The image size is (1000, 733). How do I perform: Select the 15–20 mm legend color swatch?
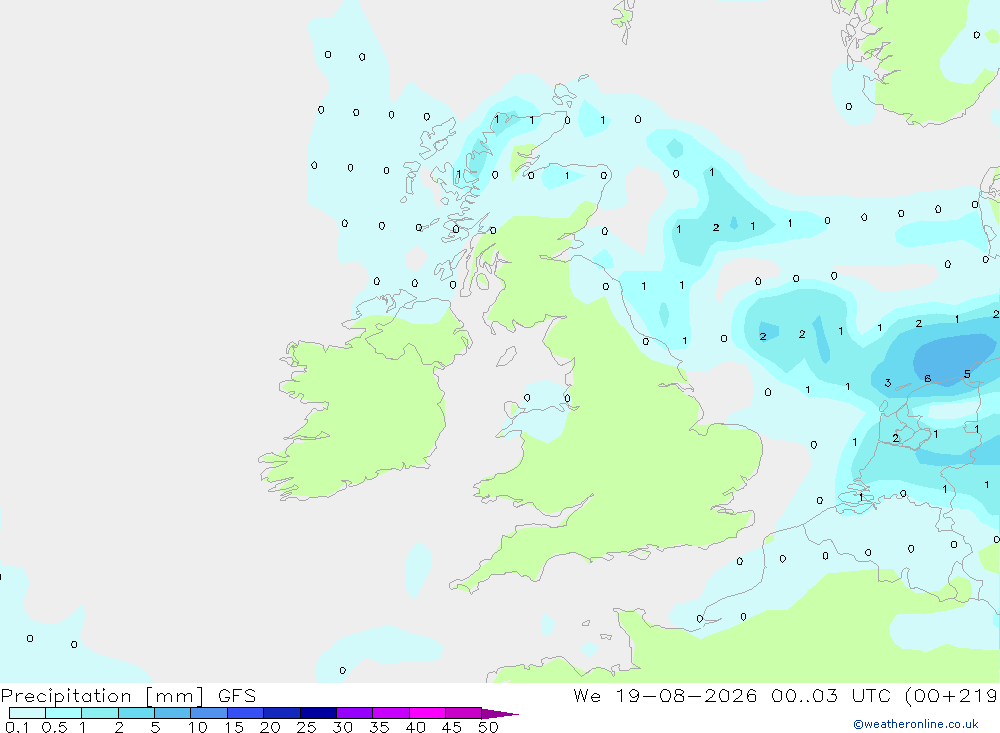[246, 713]
